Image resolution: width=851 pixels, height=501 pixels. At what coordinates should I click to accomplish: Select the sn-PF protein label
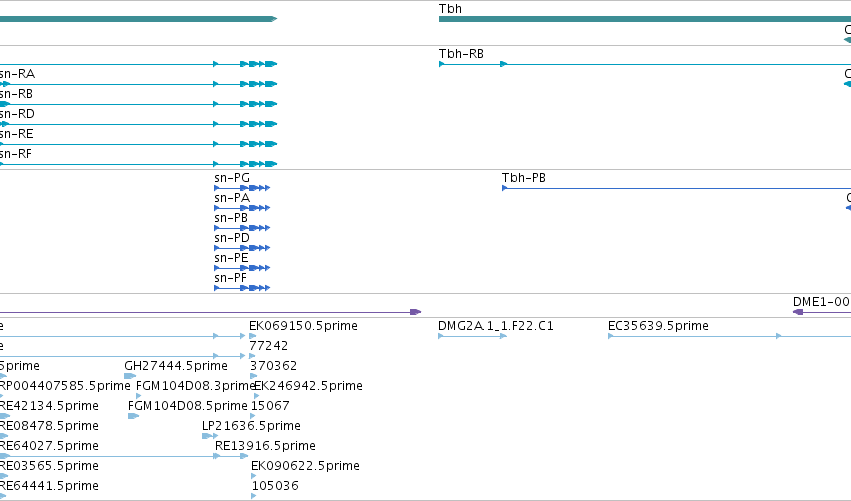click(x=230, y=278)
